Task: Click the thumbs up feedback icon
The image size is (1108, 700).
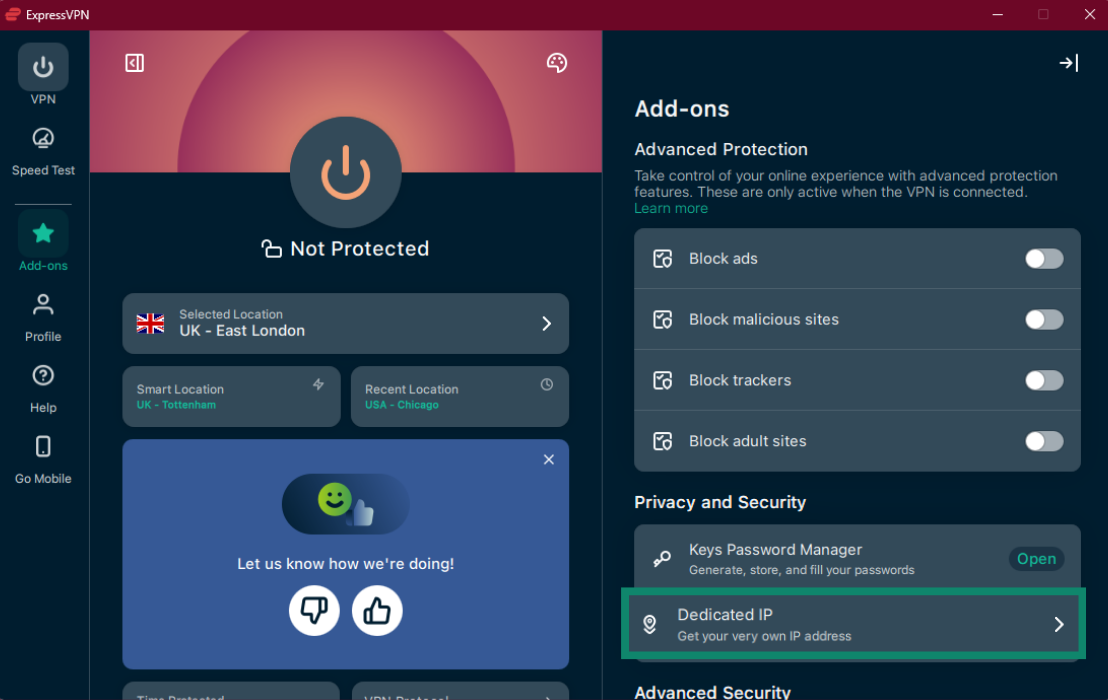Action: pos(377,610)
